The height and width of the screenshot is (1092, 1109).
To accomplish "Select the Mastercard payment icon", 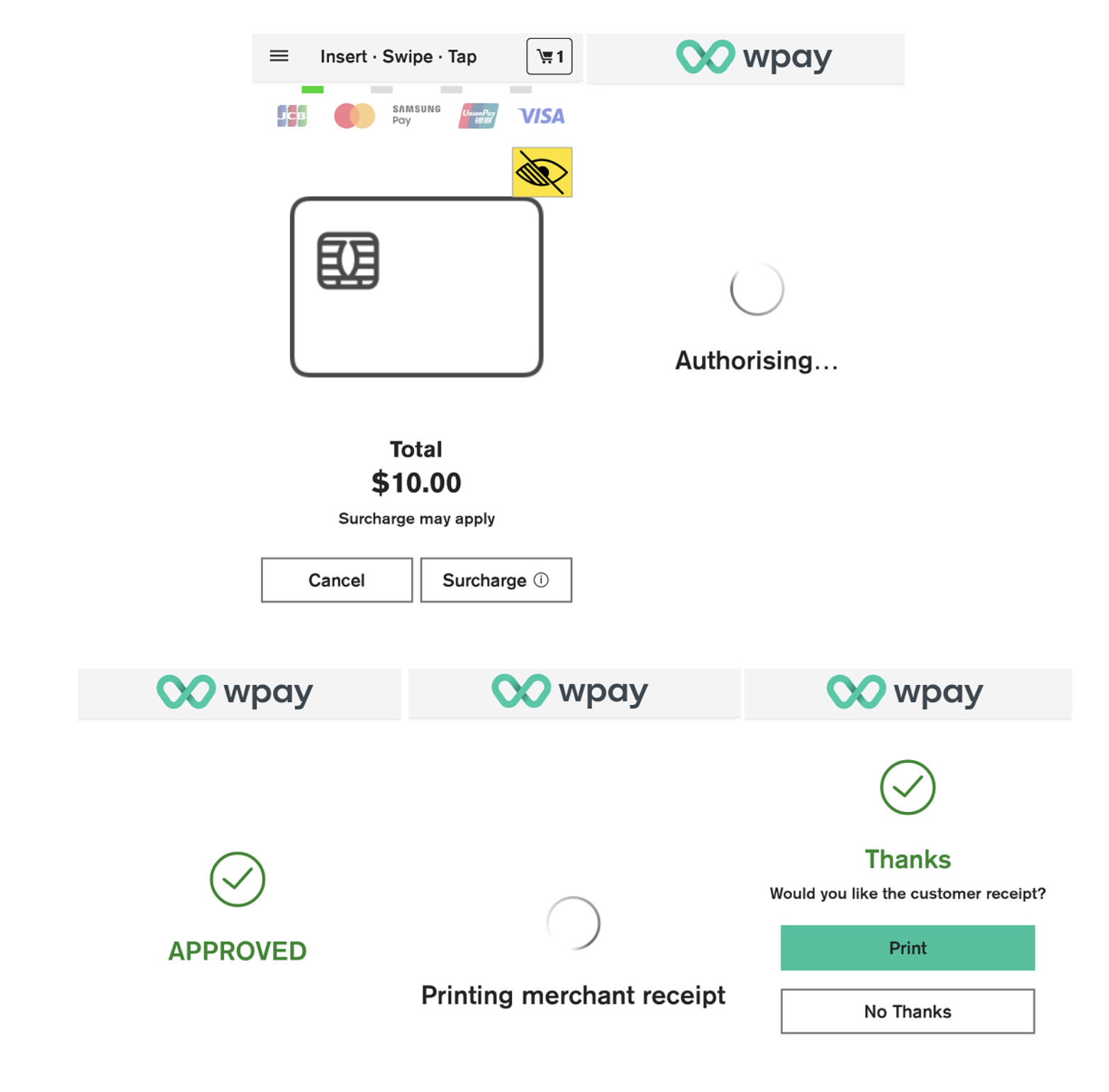I will coord(355,116).
